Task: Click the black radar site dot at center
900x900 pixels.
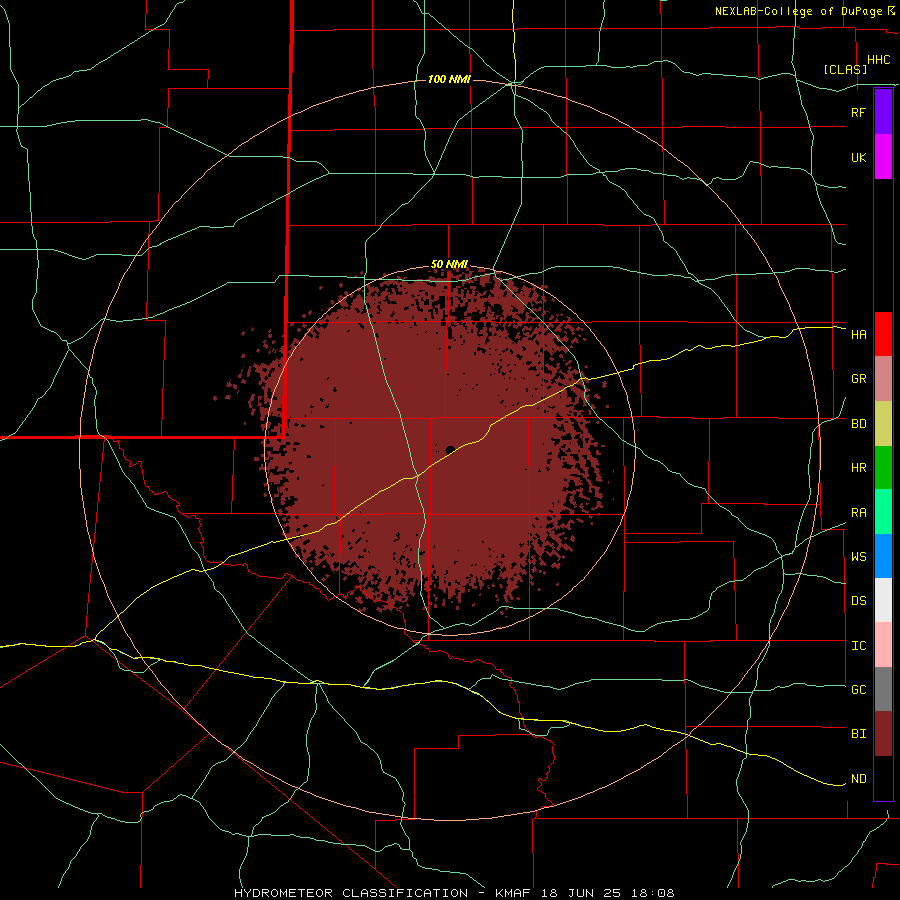Action: tap(450, 450)
